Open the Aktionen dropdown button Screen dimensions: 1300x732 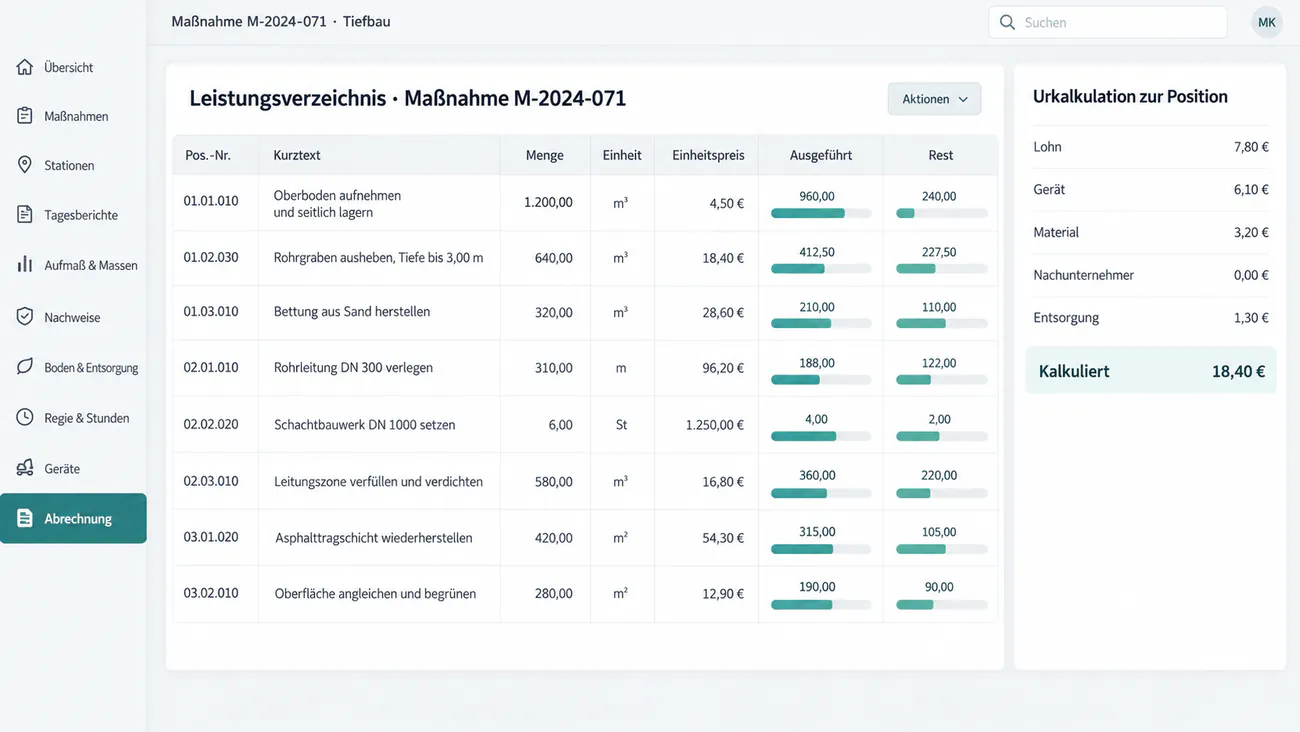coord(934,99)
